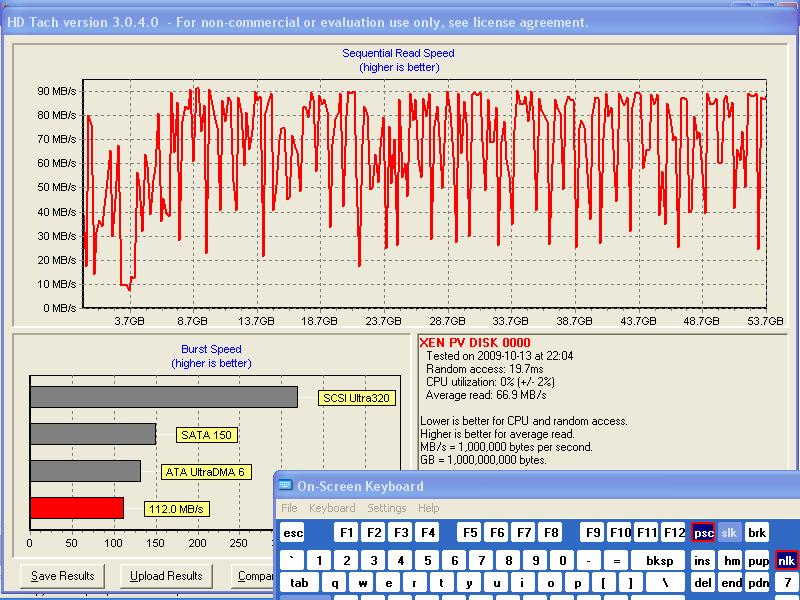The height and width of the screenshot is (600, 800).
Task: Open the File menu of On-Screen Keyboard
Action: pos(289,508)
